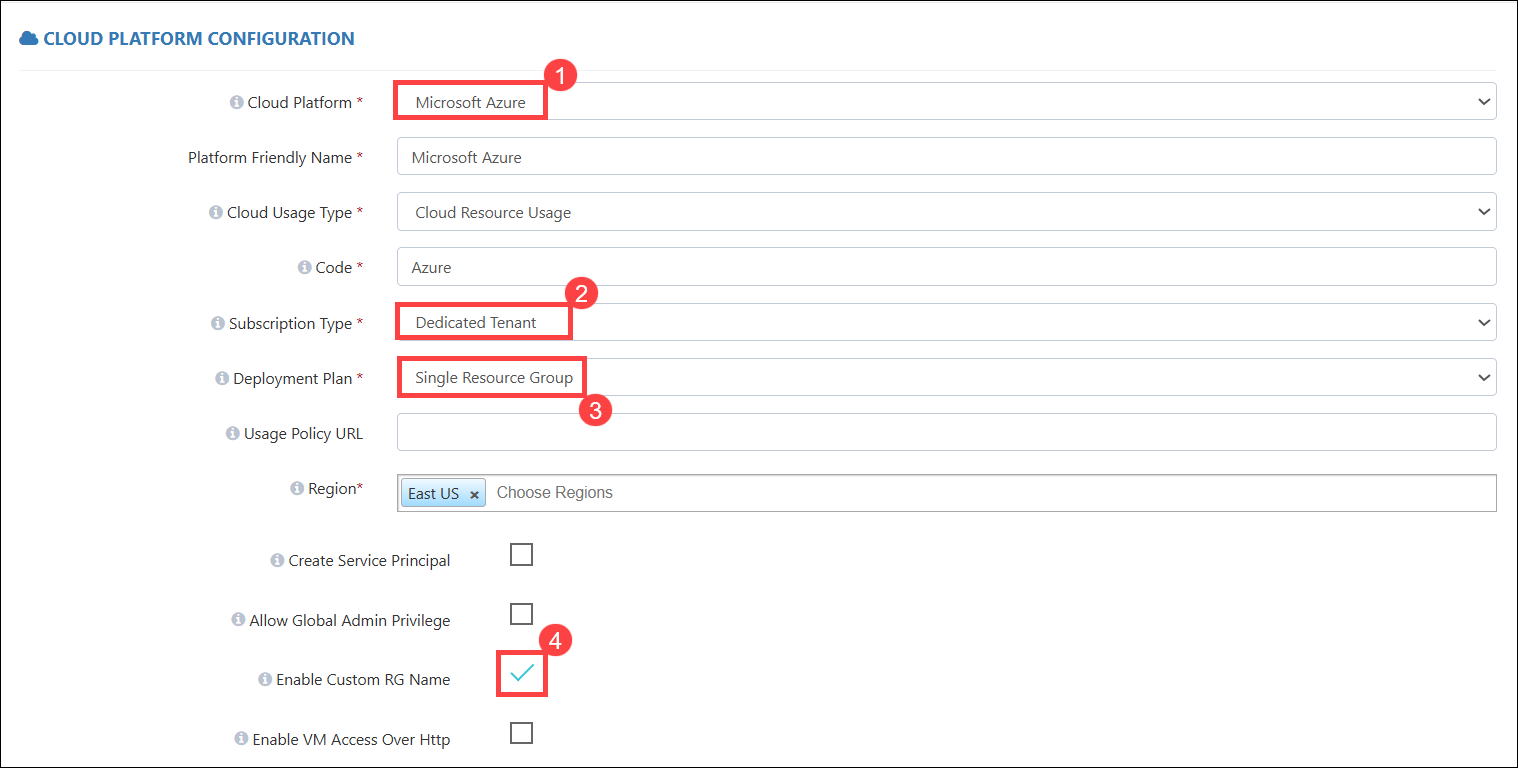Click the info icon beside Create Service Principal
This screenshot has height=768, width=1518.
277,561
